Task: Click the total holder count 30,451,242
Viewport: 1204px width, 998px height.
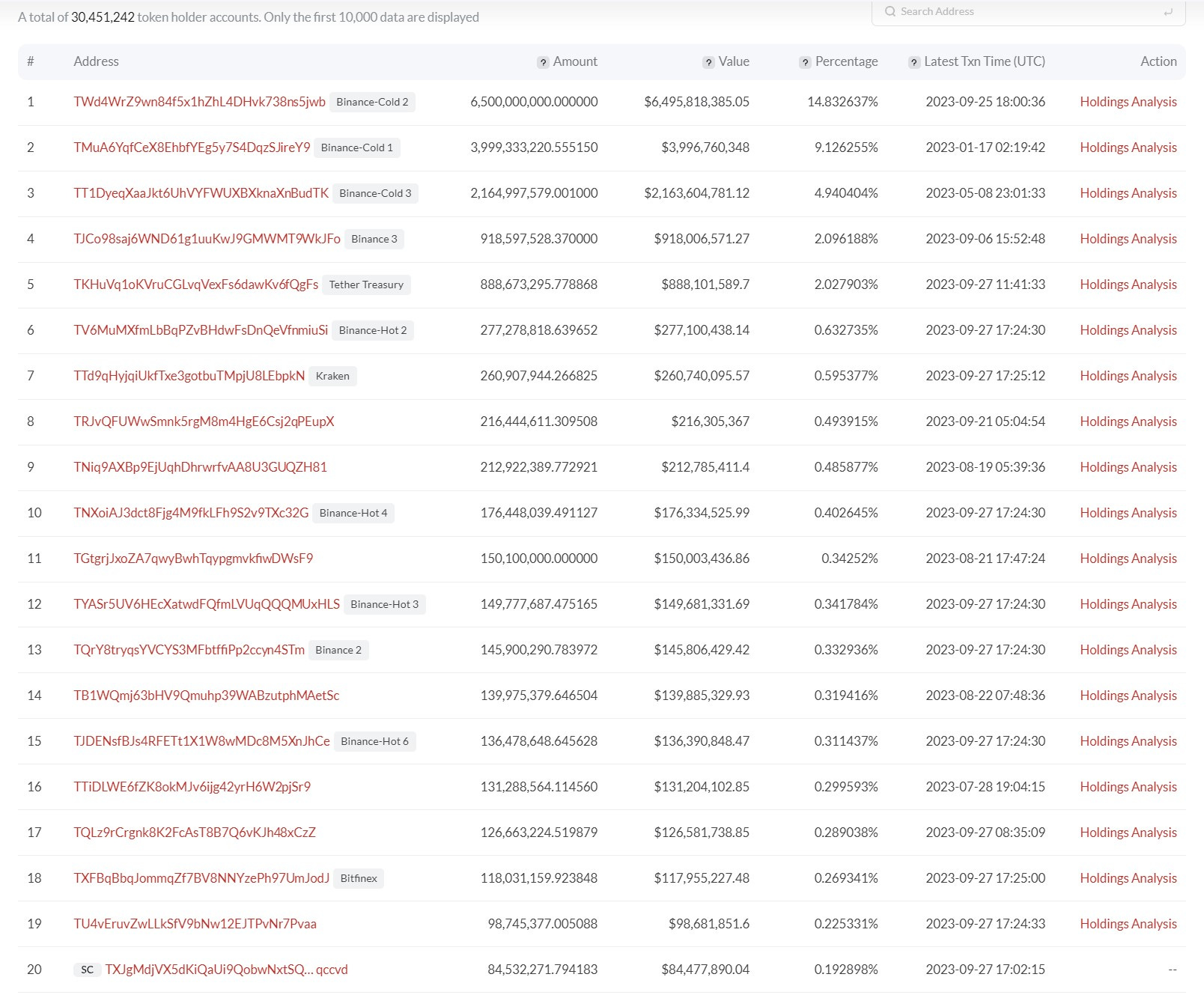Action: click(103, 17)
